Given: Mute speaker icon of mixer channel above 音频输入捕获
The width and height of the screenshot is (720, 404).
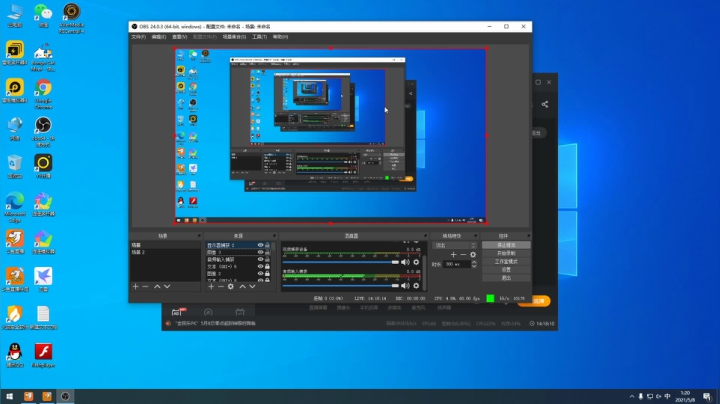Looking at the screenshot, I should click(405, 262).
